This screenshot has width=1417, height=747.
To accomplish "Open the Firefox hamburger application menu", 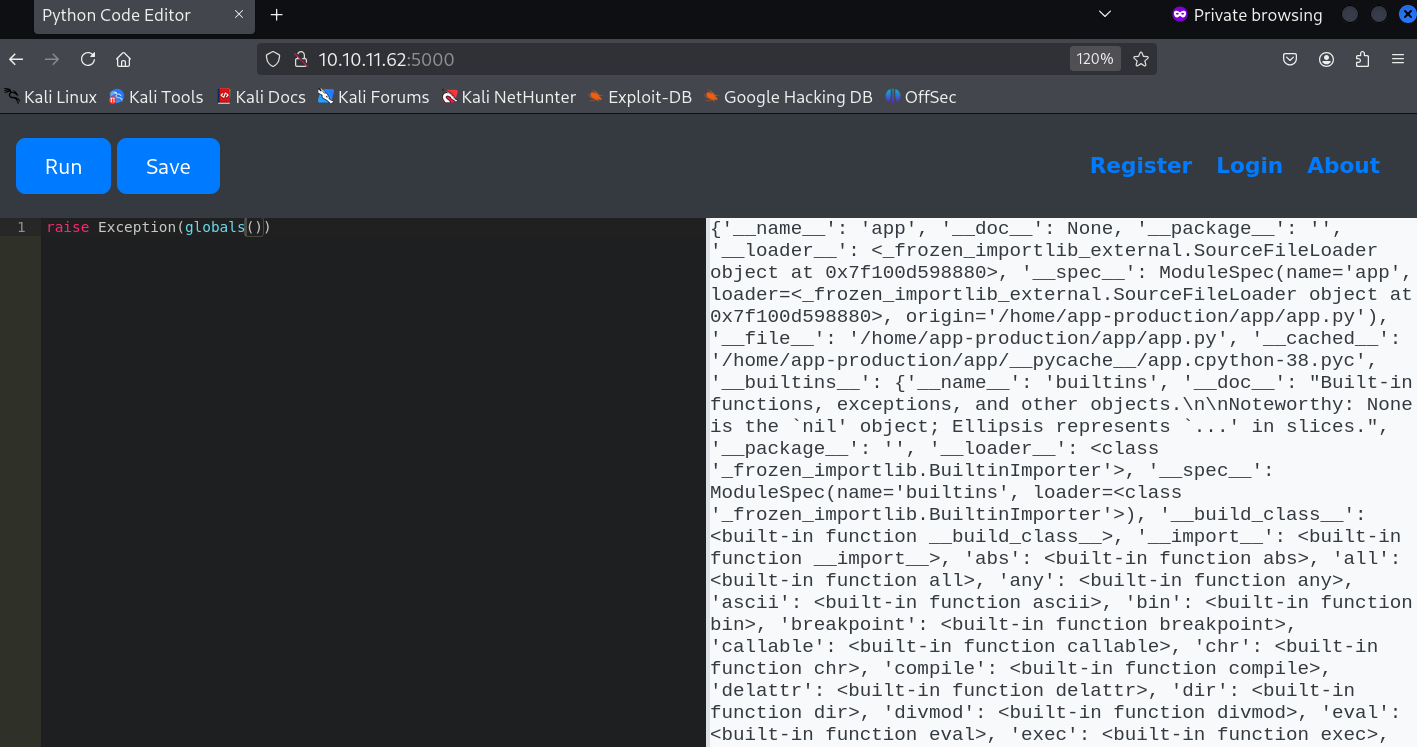I will pos(1398,59).
